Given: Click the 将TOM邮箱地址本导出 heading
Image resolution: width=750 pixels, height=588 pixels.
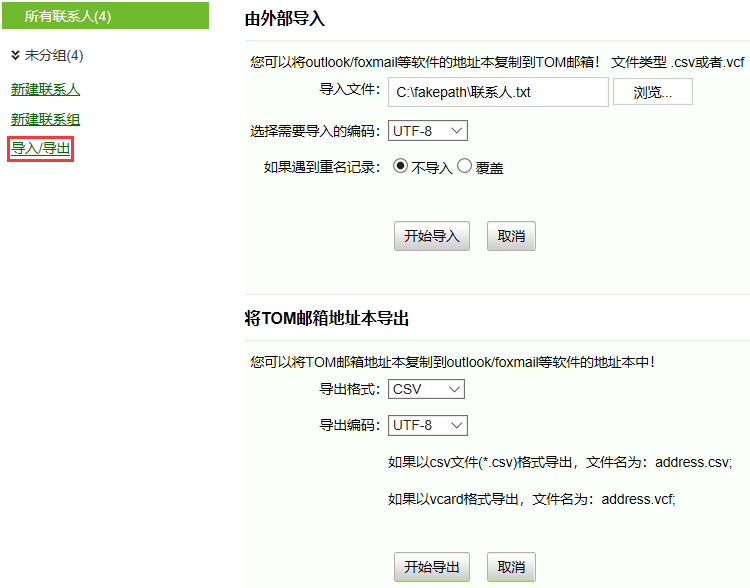Looking at the screenshot, I should [327, 318].
